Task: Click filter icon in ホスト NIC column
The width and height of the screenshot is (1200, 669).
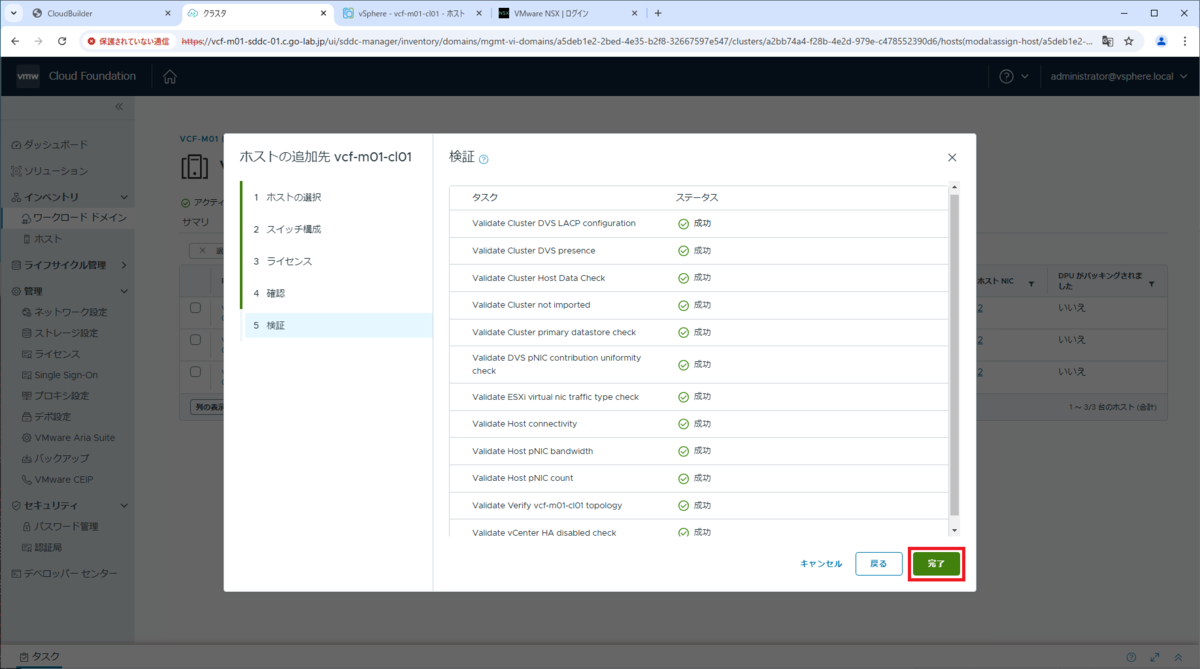Action: (1031, 282)
